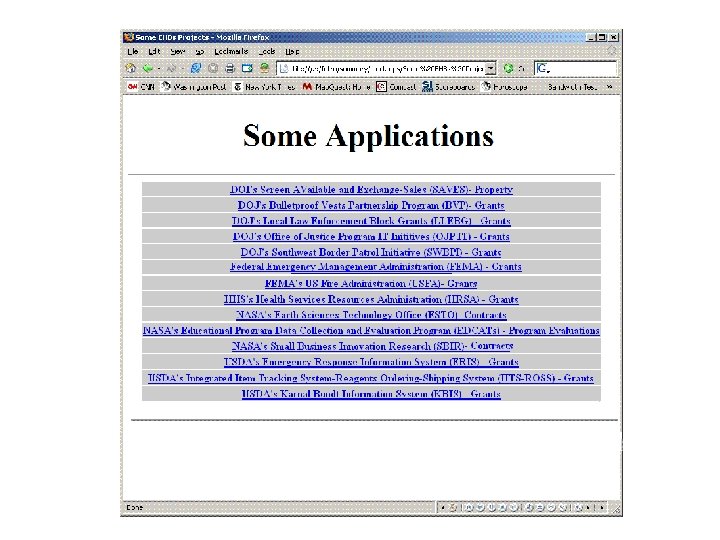Click the greyed Forward arrow icon
The height and width of the screenshot is (540, 720).
(171, 68)
